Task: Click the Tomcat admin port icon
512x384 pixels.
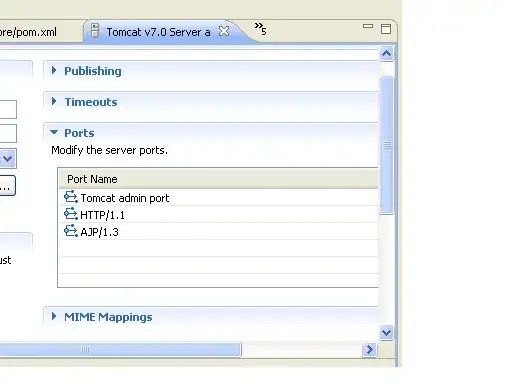Action: (71, 197)
